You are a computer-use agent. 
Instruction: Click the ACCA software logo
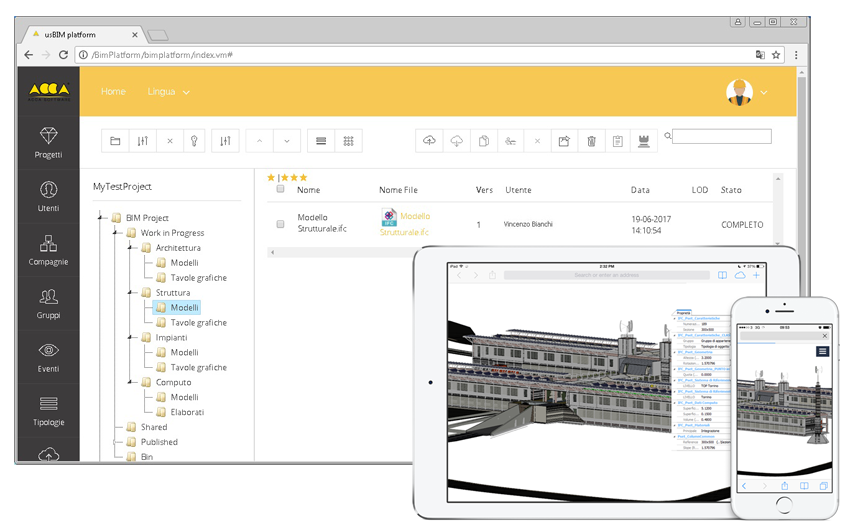tap(49, 91)
